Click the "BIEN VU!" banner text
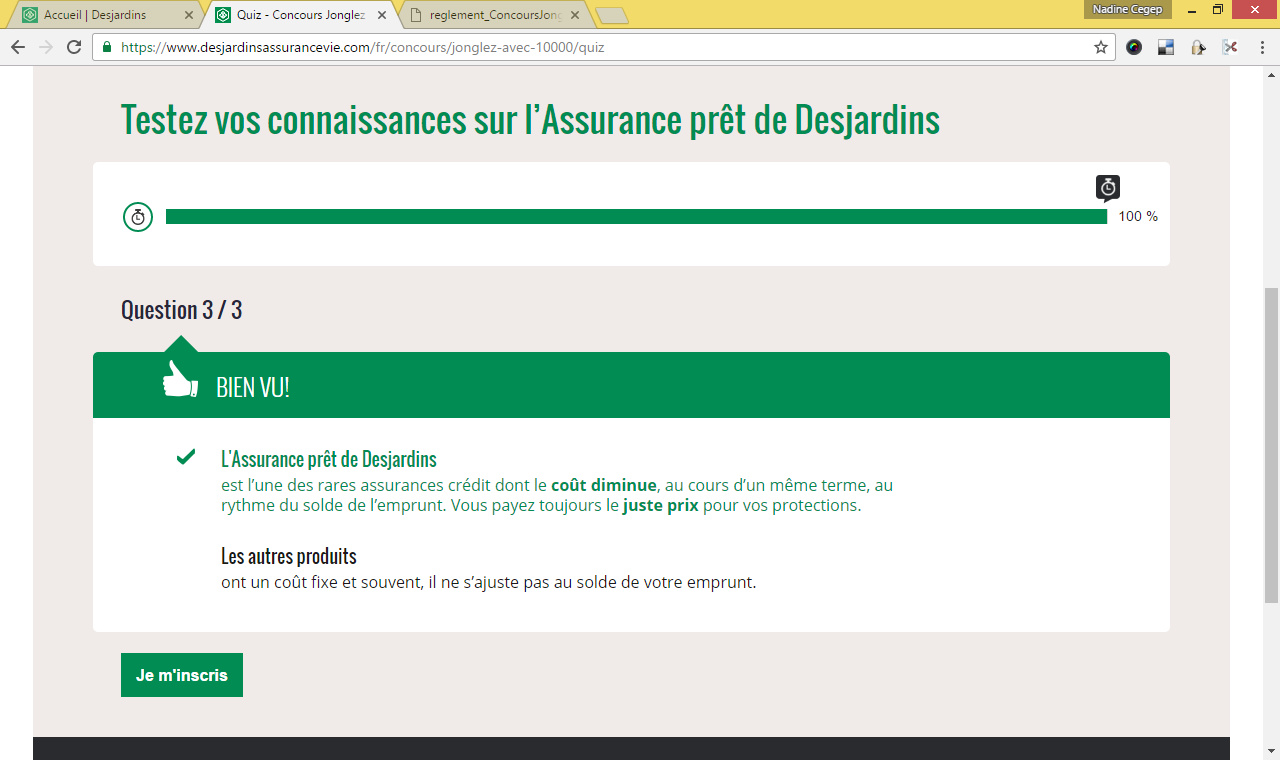 click(253, 387)
